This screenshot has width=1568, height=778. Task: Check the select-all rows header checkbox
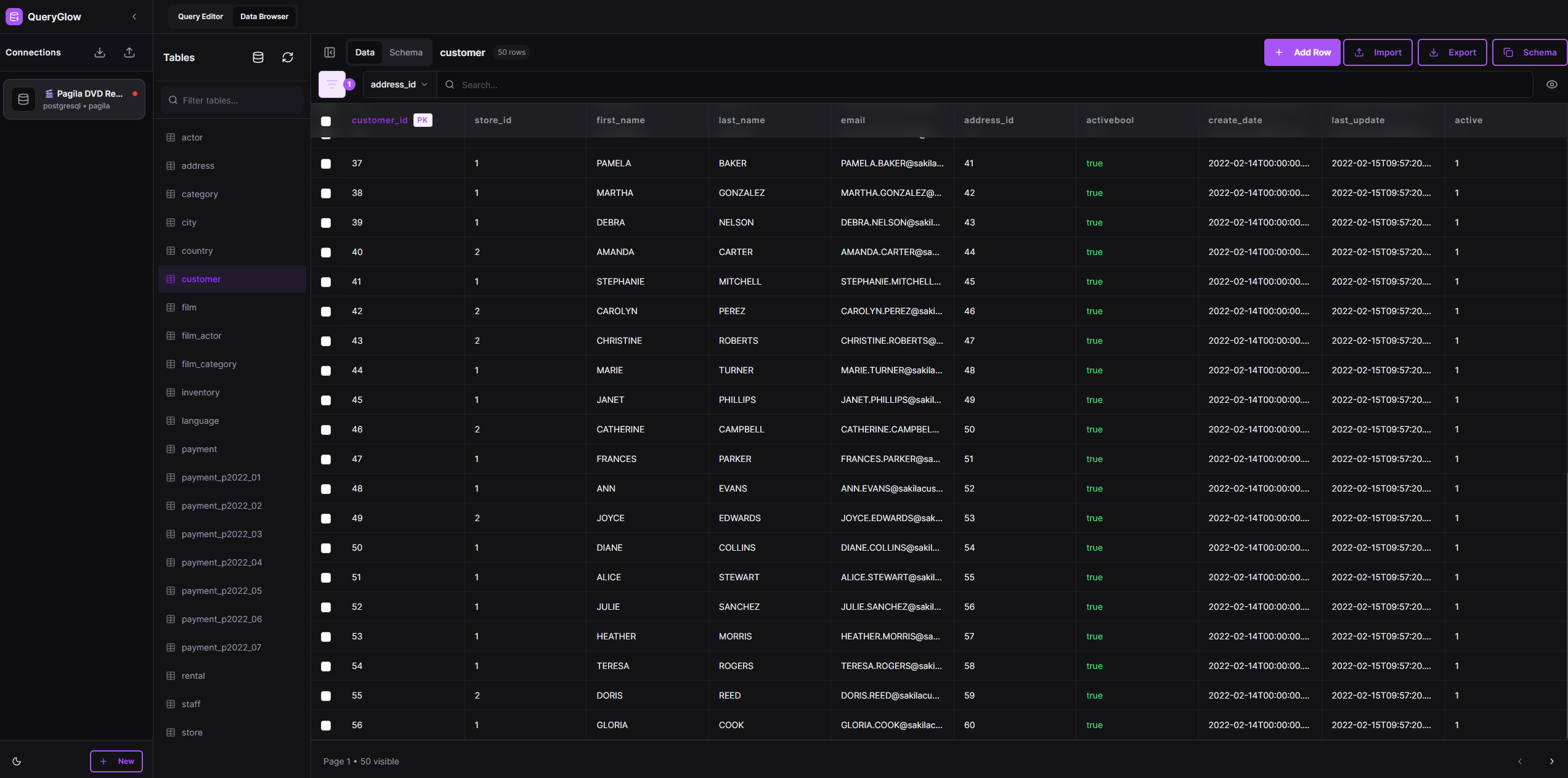tap(326, 121)
